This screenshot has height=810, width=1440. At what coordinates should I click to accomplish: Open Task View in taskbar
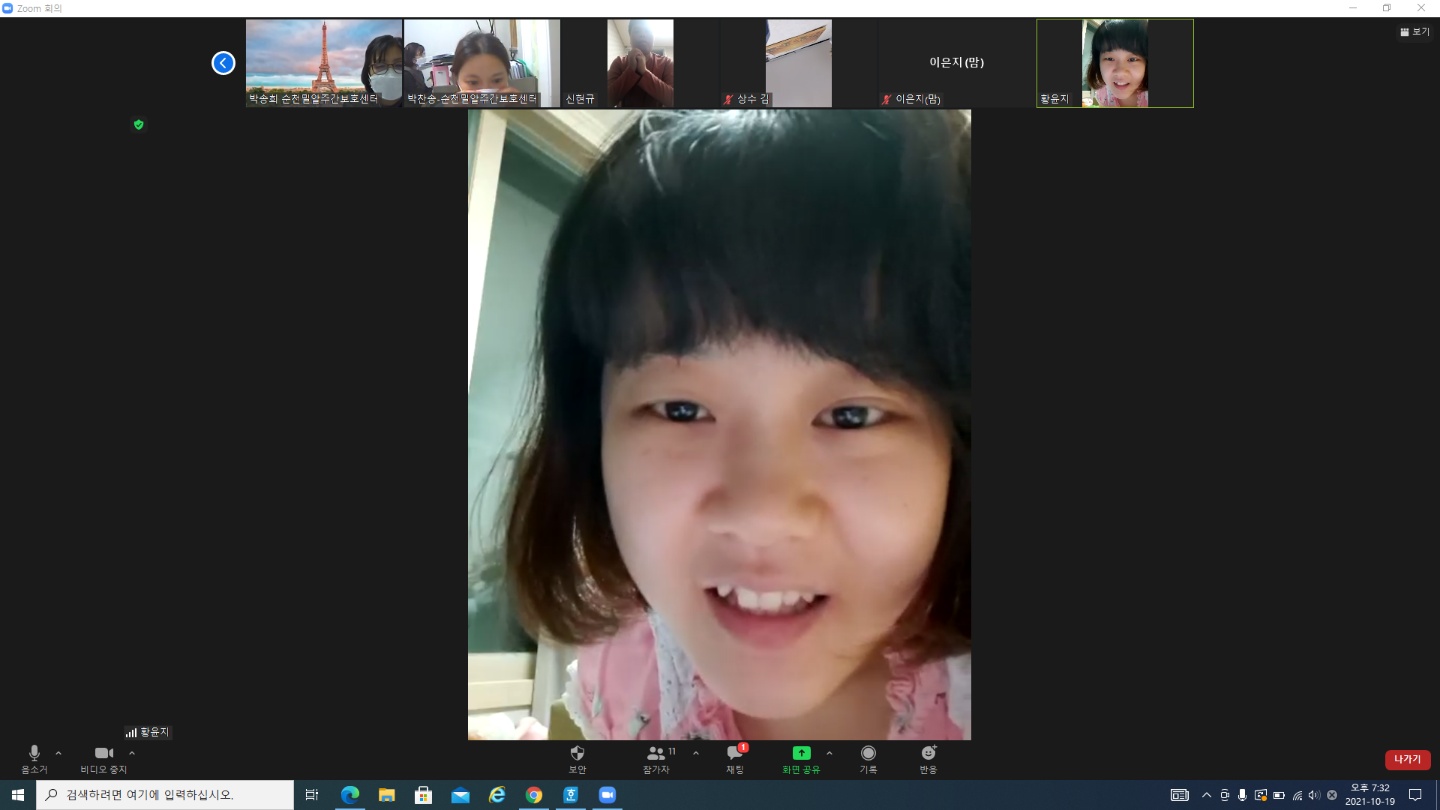(312, 795)
